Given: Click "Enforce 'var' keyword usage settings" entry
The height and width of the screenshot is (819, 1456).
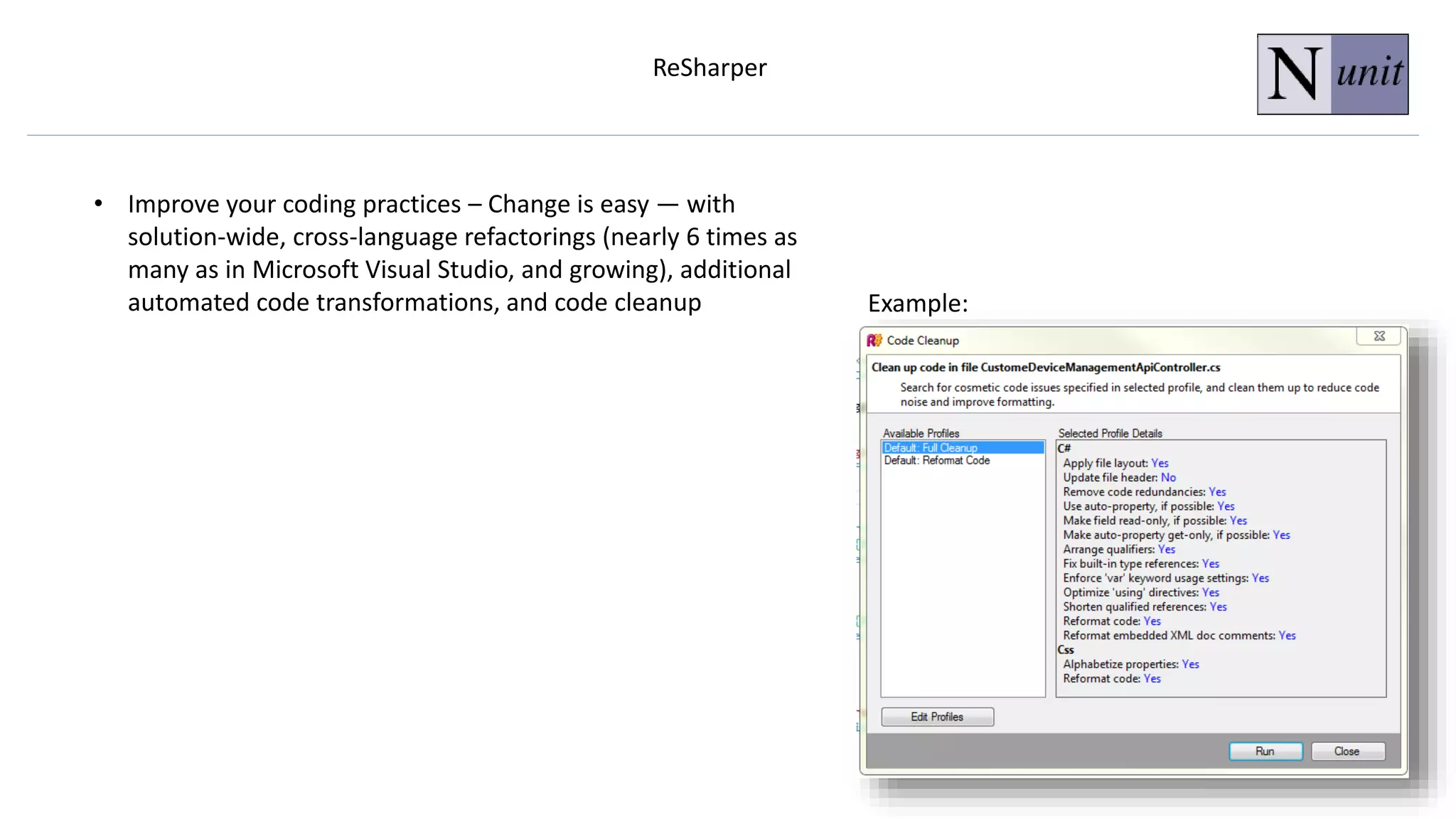Looking at the screenshot, I should point(1166,578).
